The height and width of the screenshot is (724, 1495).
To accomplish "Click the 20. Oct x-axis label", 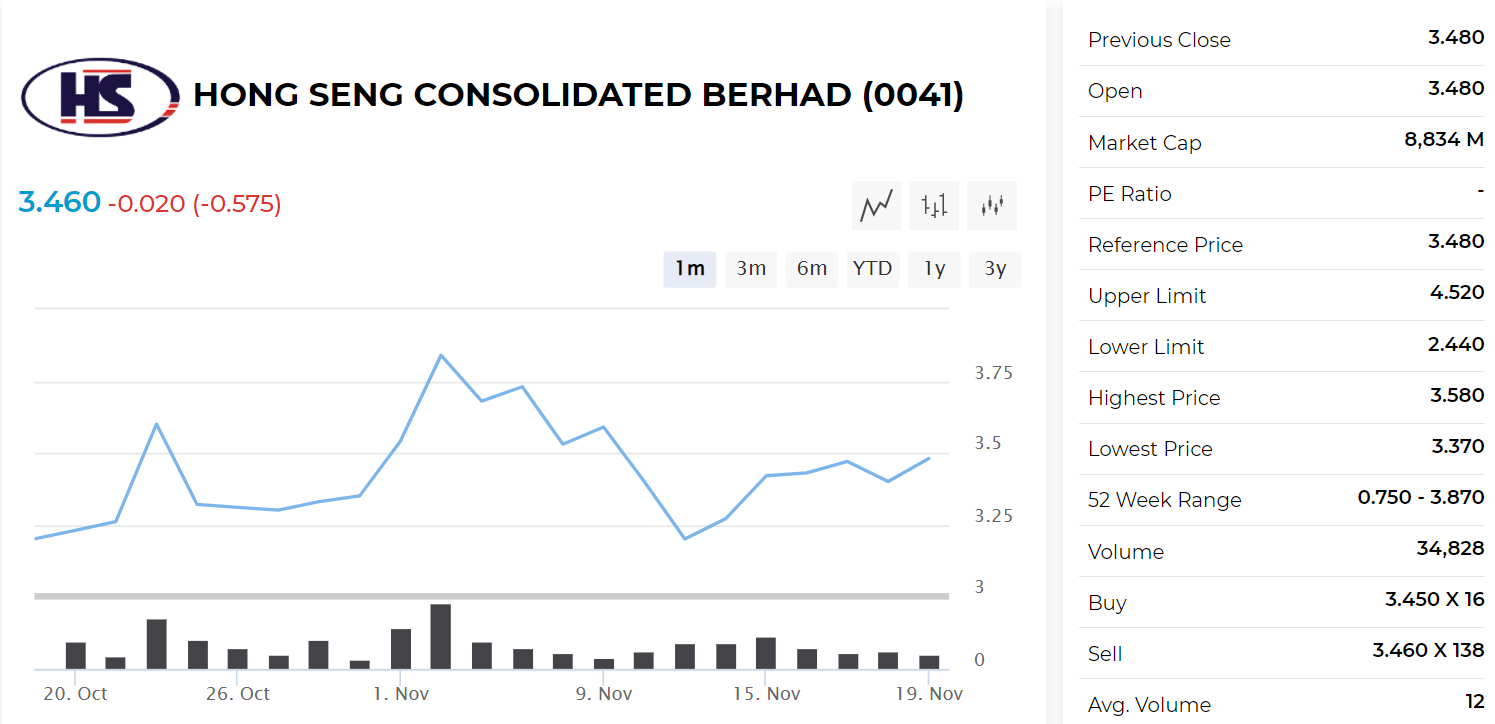I will (75, 694).
